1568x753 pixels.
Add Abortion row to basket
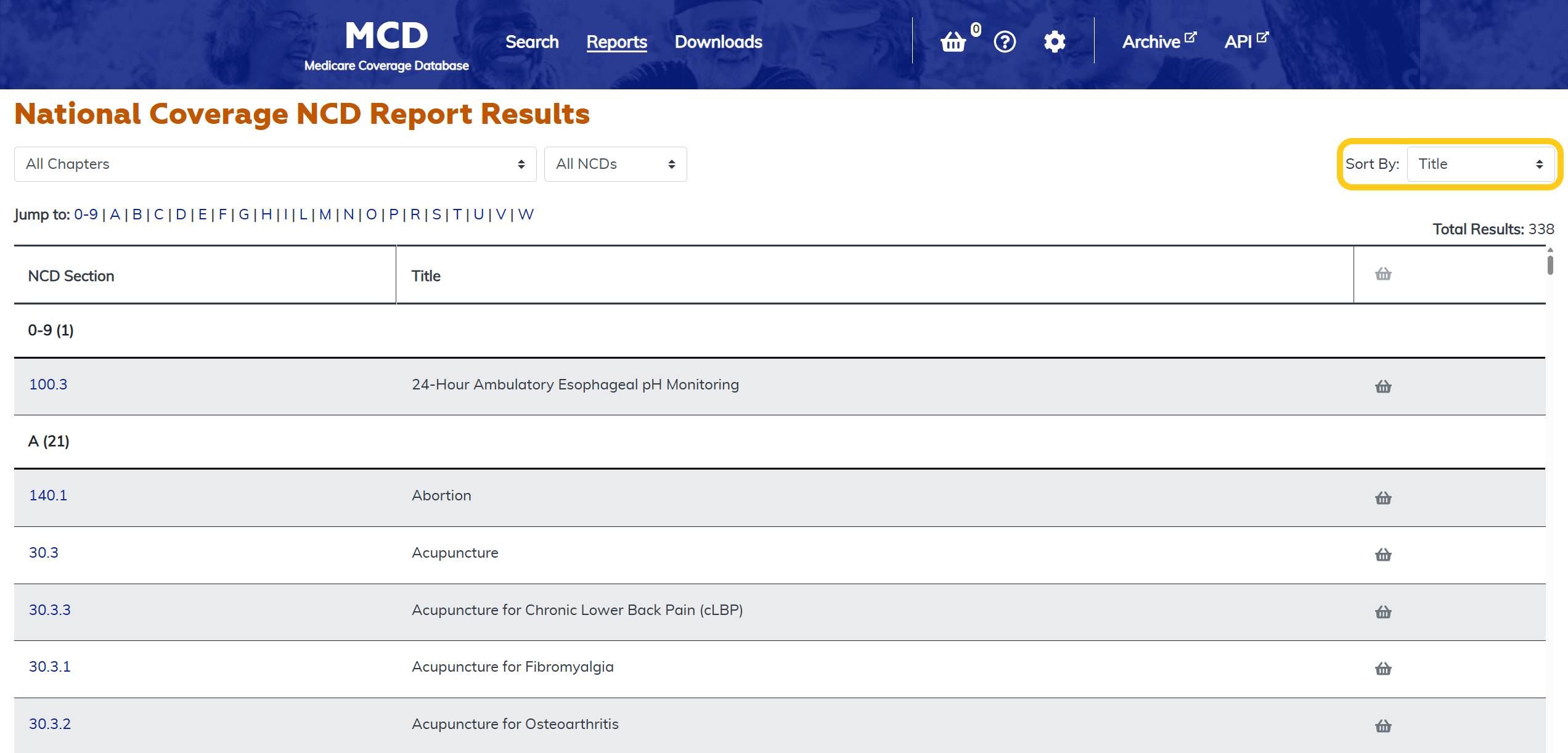[x=1383, y=498]
